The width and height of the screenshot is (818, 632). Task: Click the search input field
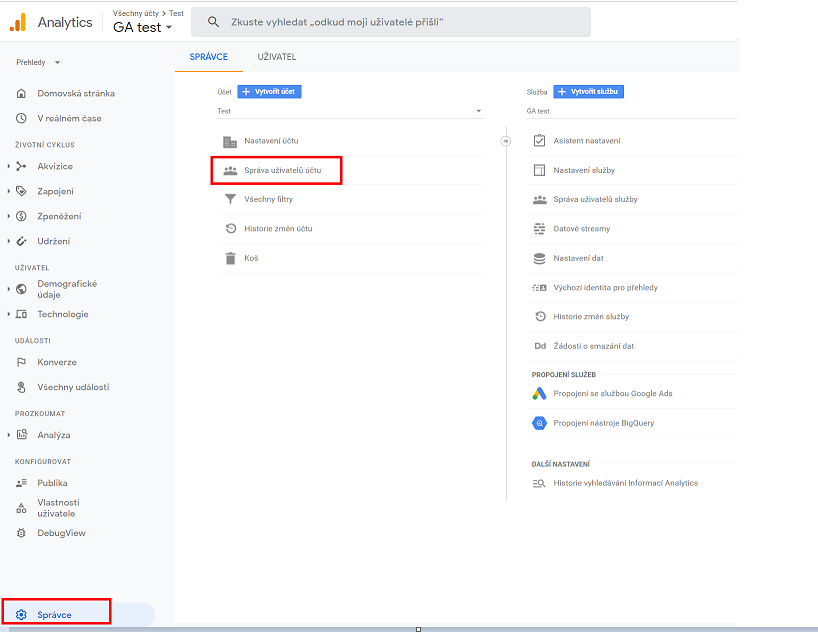(391, 22)
